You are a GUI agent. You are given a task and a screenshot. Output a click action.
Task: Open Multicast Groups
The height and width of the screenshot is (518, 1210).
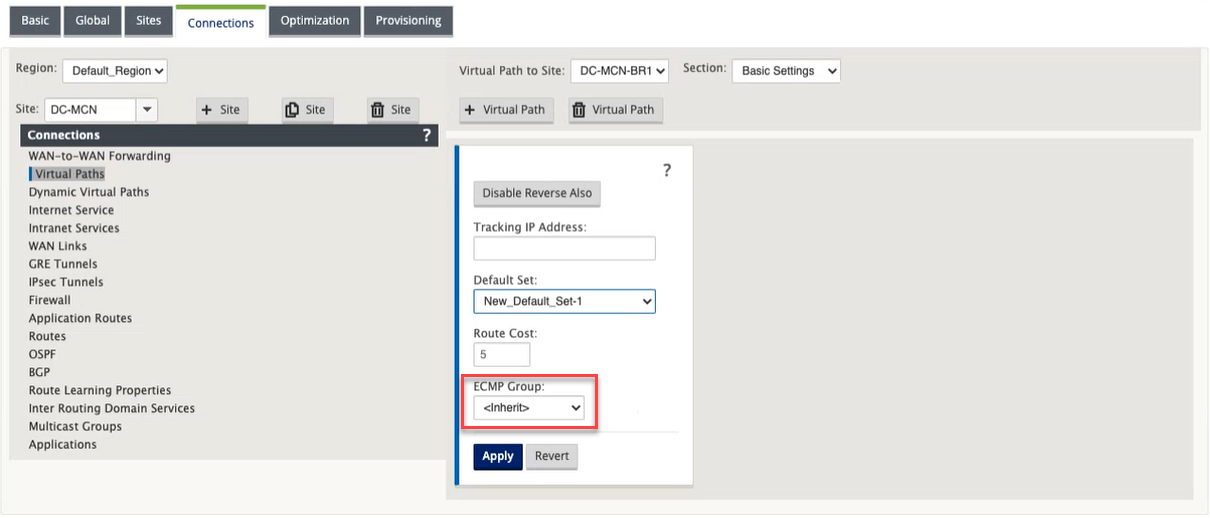[75, 426]
